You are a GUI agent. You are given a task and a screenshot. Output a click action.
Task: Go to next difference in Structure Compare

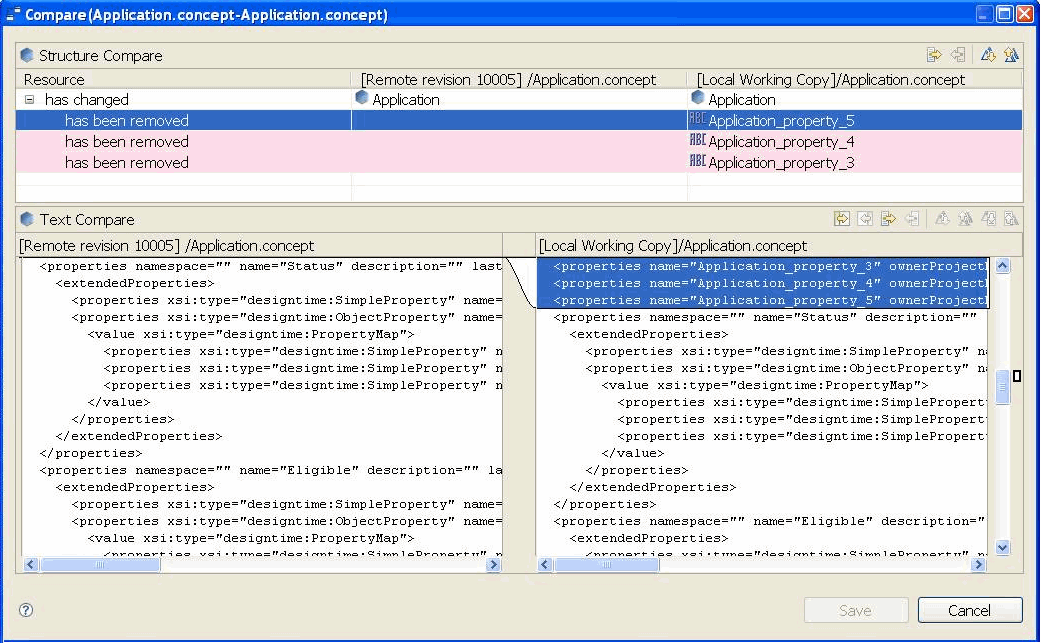coord(988,56)
